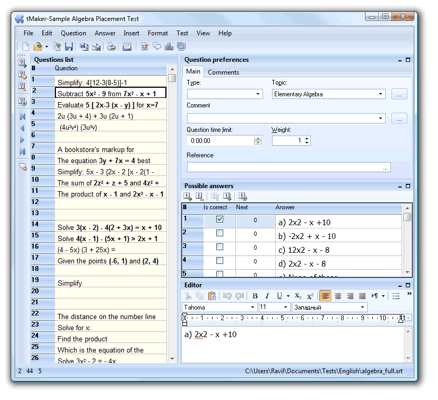Click the bullet list icon in the Editor
The image size is (438, 400).
pyautogui.click(x=396, y=296)
